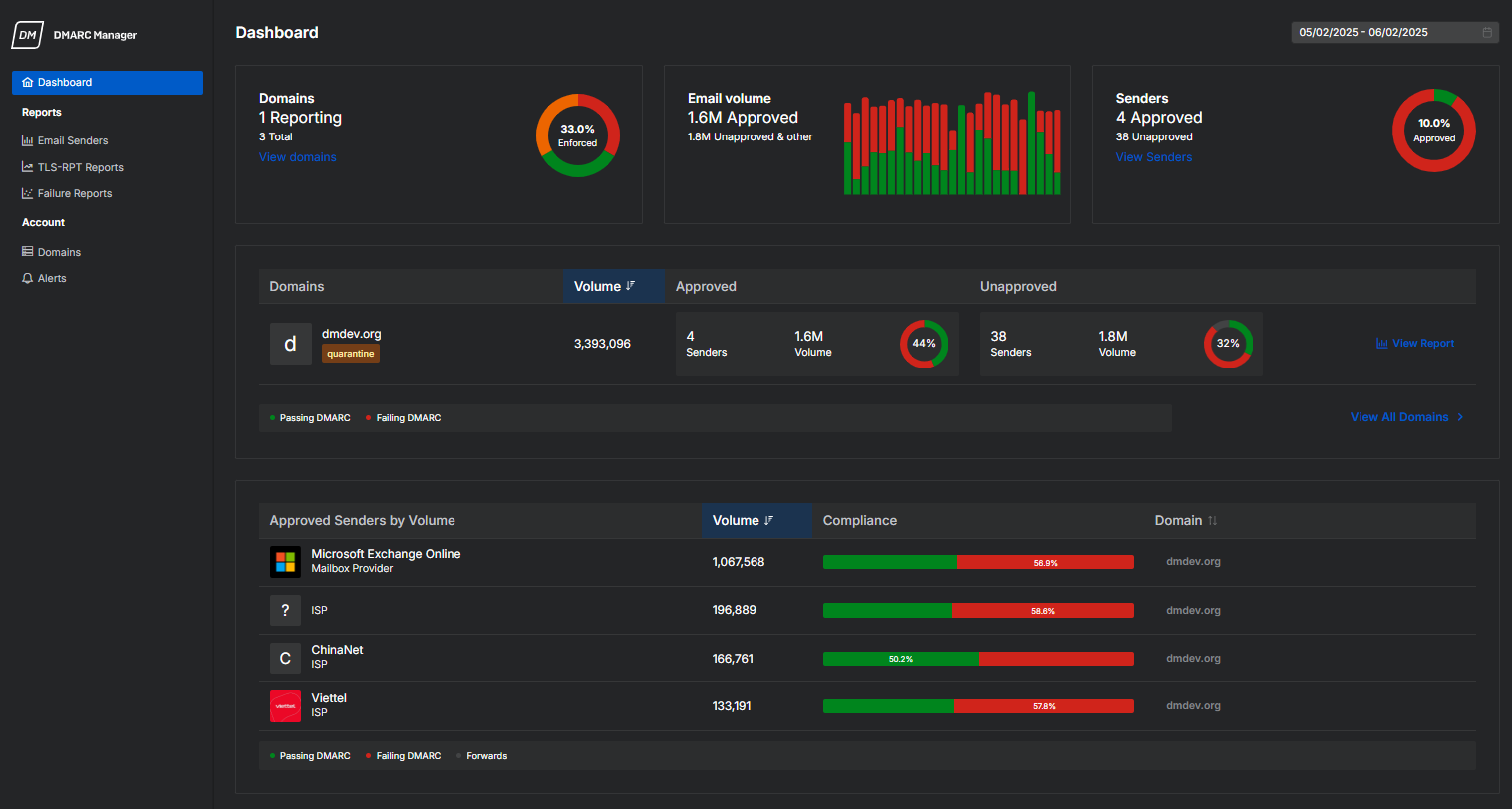Open Alerts using the bell icon

[28, 278]
